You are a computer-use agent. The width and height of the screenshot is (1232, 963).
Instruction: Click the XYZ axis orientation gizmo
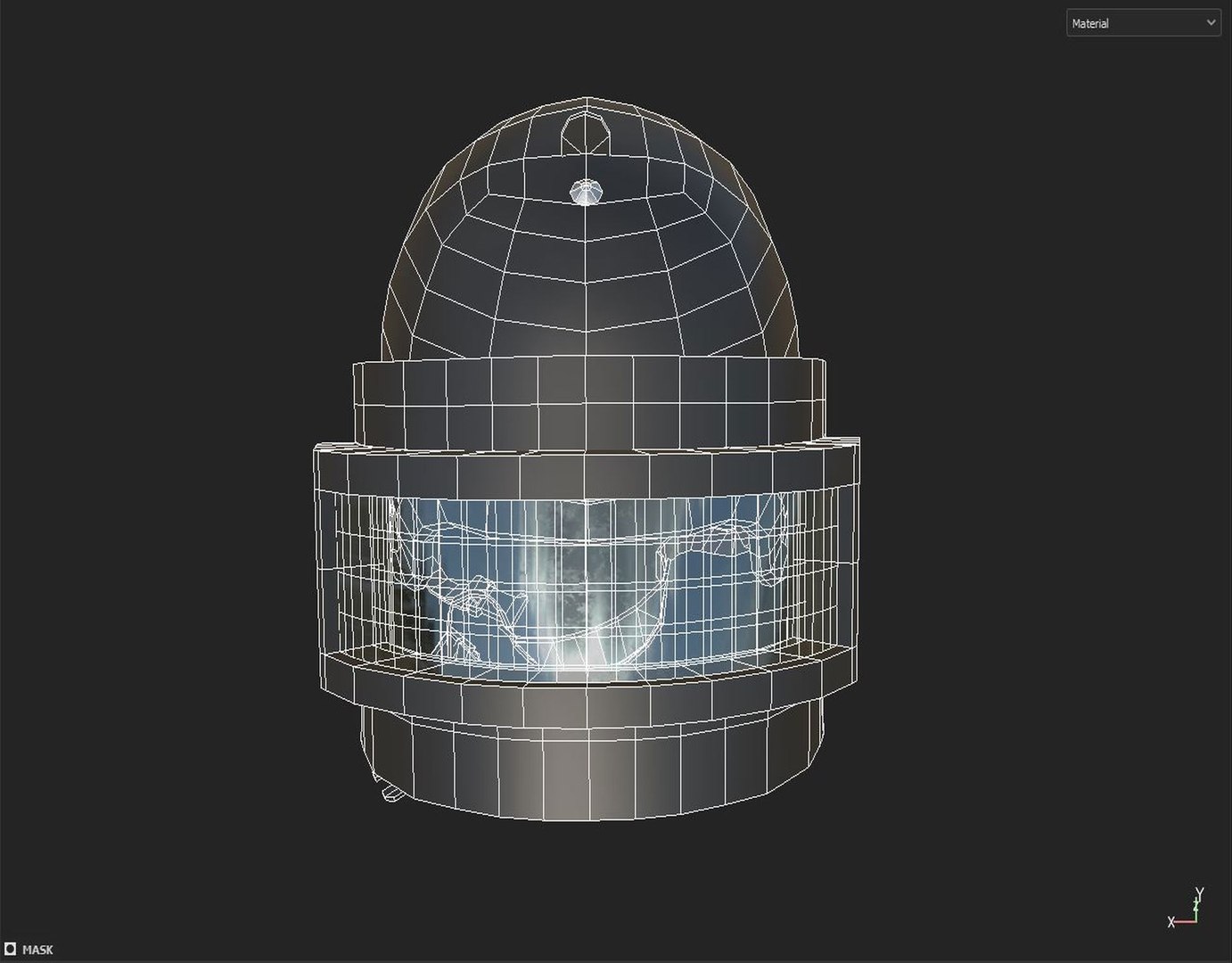click(1187, 909)
